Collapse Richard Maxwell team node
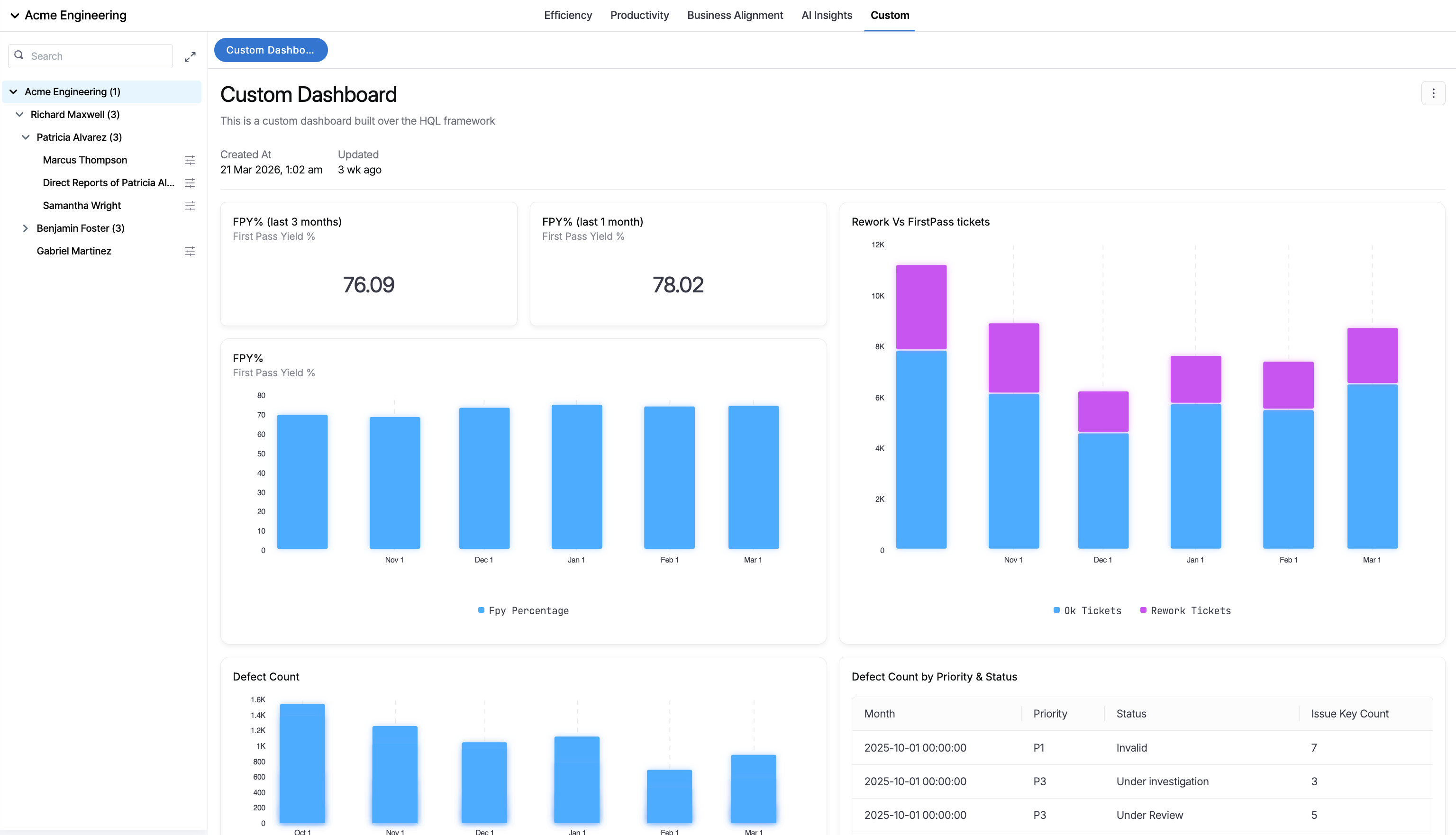The width and height of the screenshot is (1456, 835). pyautogui.click(x=19, y=115)
